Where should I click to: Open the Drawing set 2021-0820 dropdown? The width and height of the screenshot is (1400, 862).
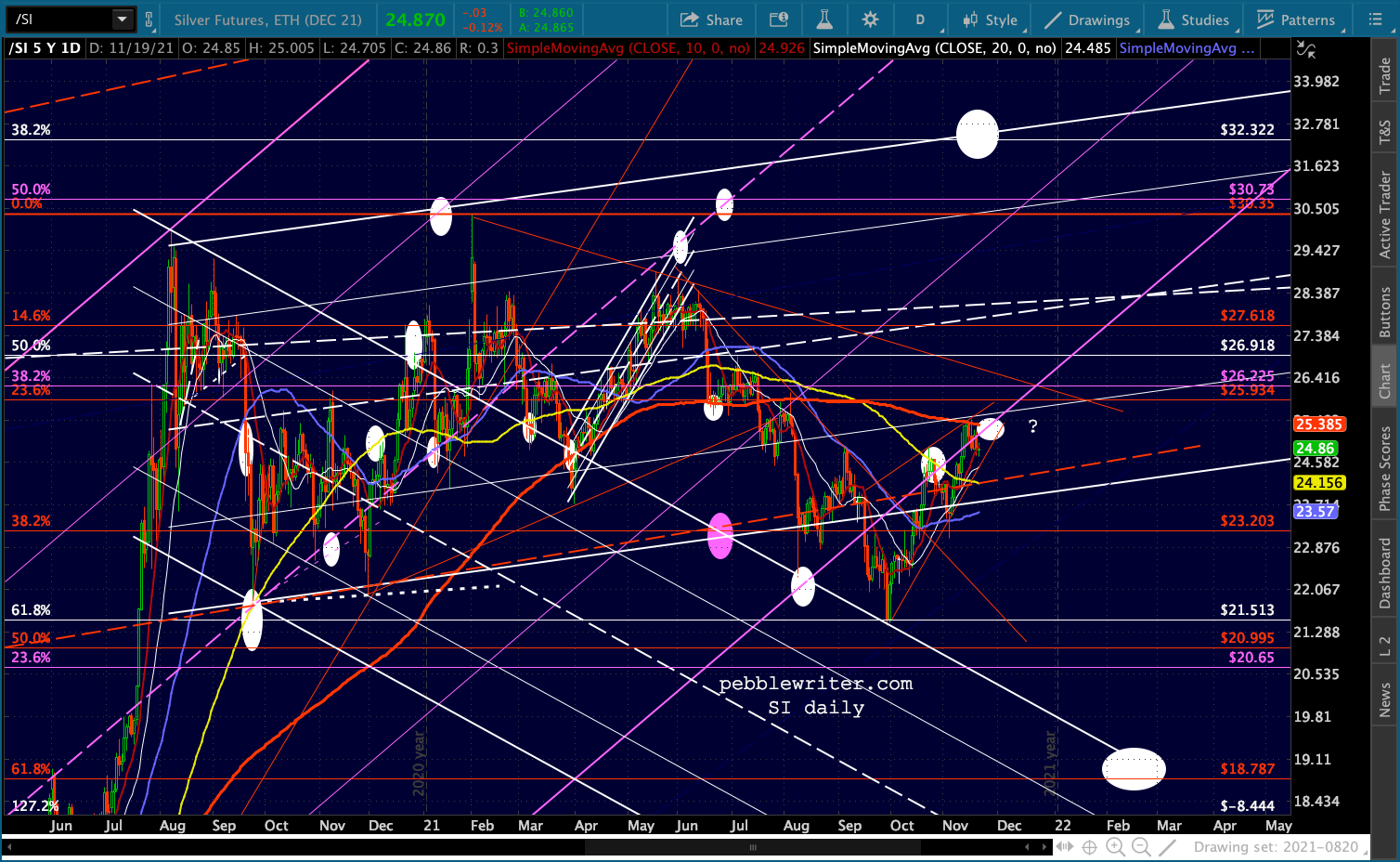1282,847
